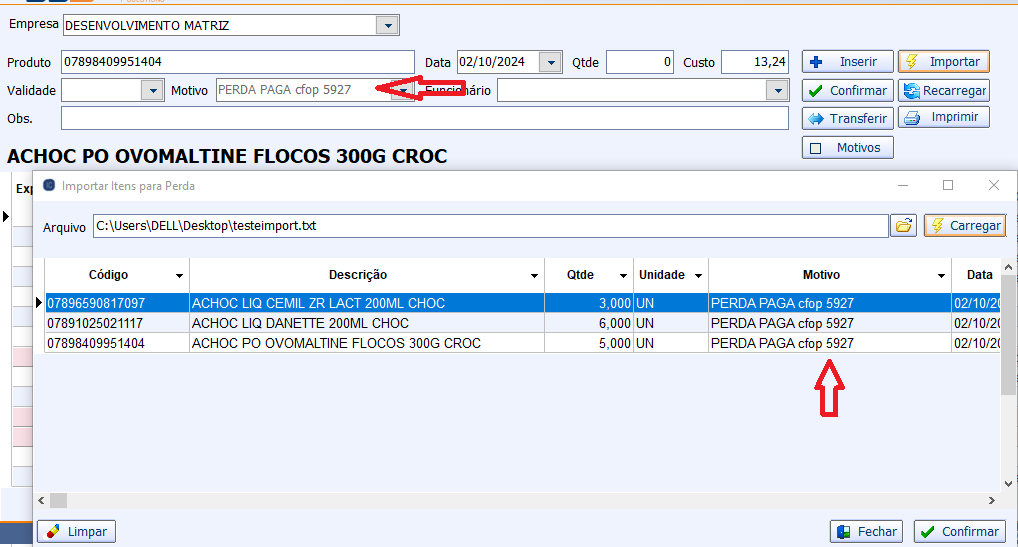Select the ACHOC LIQ DANETTE 200ML CHOC row

pyautogui.click(x=300, y=323)
